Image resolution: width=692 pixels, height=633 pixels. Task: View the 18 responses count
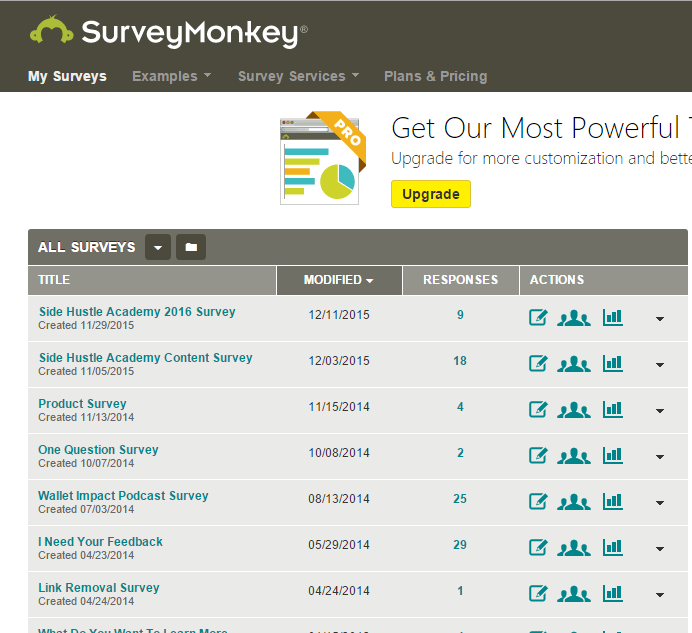click(460, 361)
